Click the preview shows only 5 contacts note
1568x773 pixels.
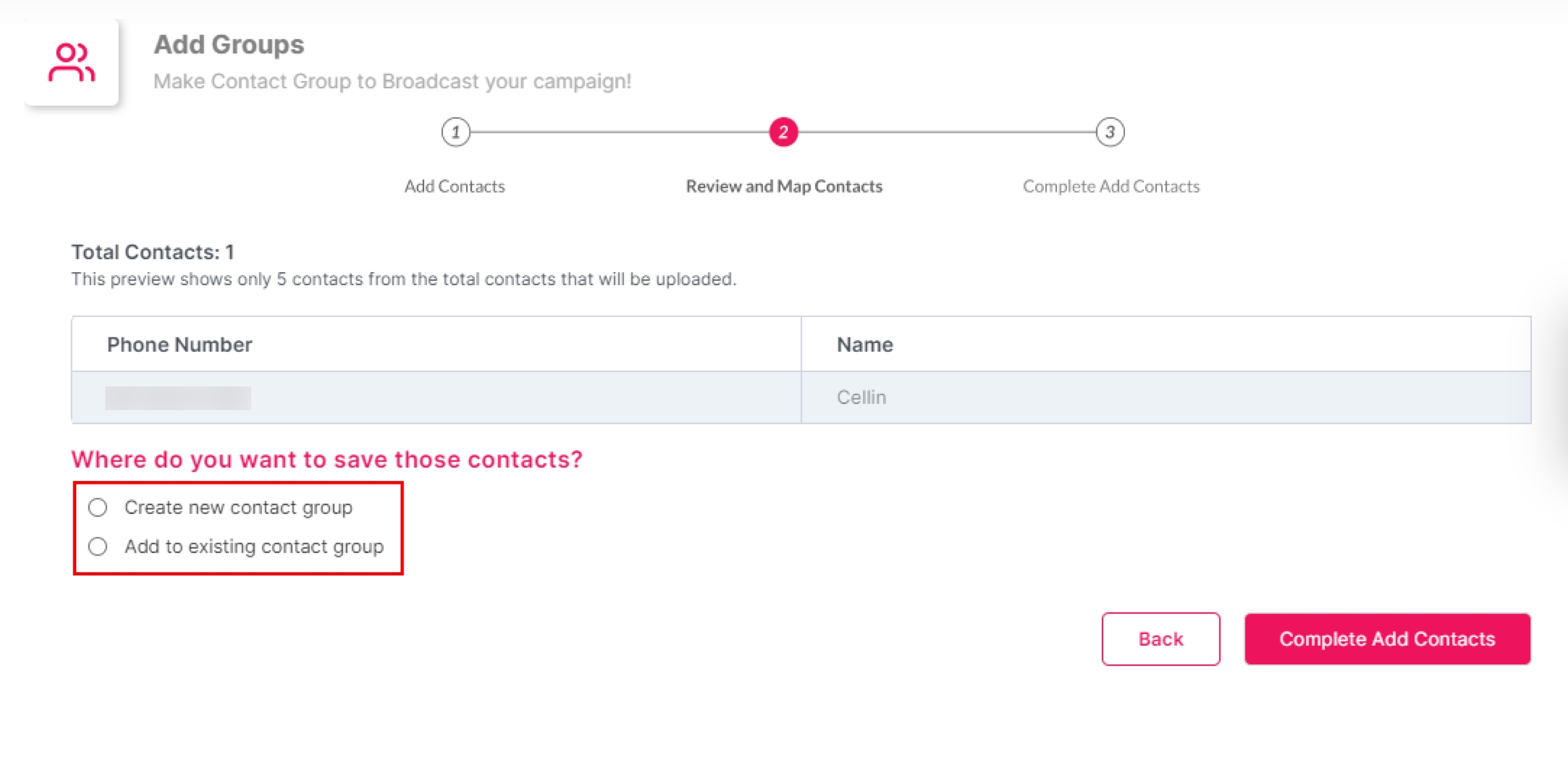(x=404, y=280)
